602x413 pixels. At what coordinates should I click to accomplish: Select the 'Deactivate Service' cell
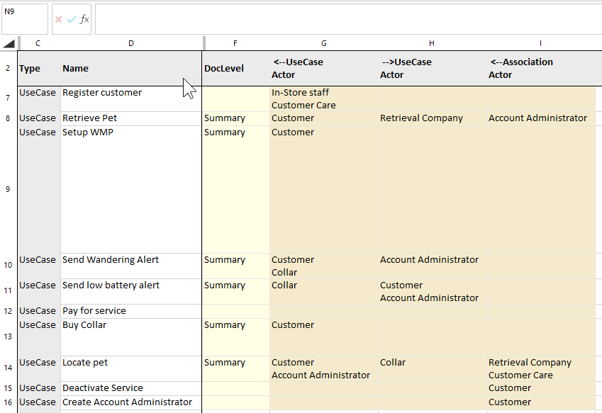click(131, 388)
